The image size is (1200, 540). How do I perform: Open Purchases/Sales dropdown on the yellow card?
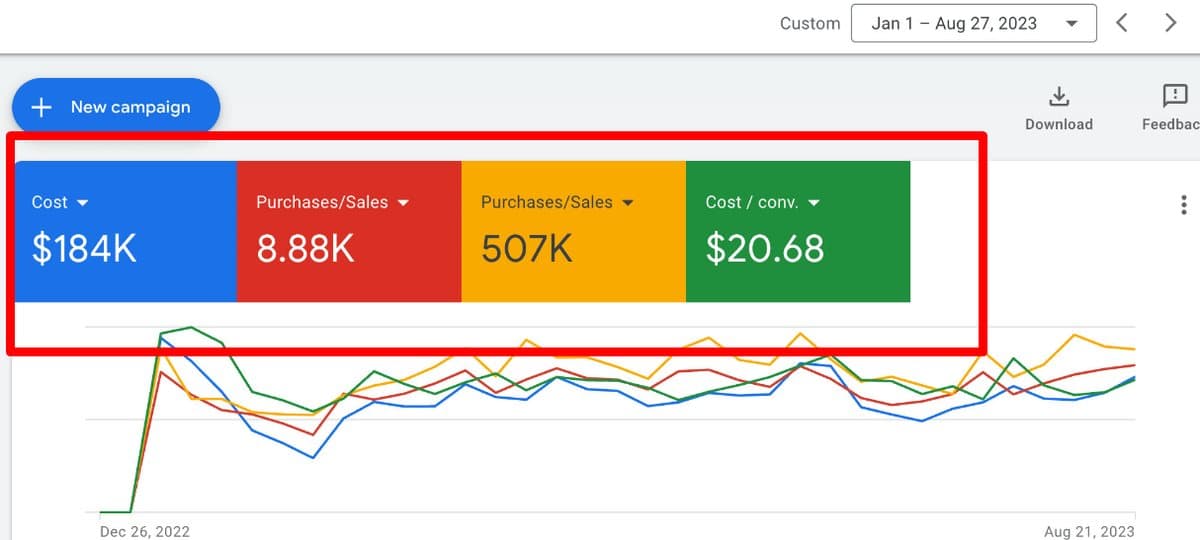(558, 202)
